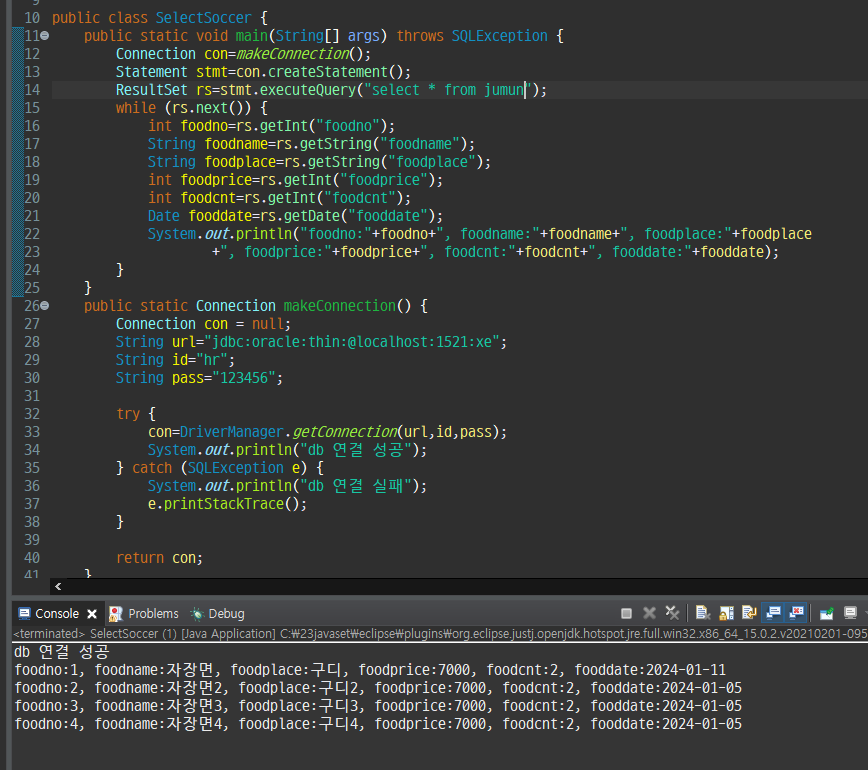Click the Problems view icon
This screenshot has height=770, width=868.
coord(117,613)
